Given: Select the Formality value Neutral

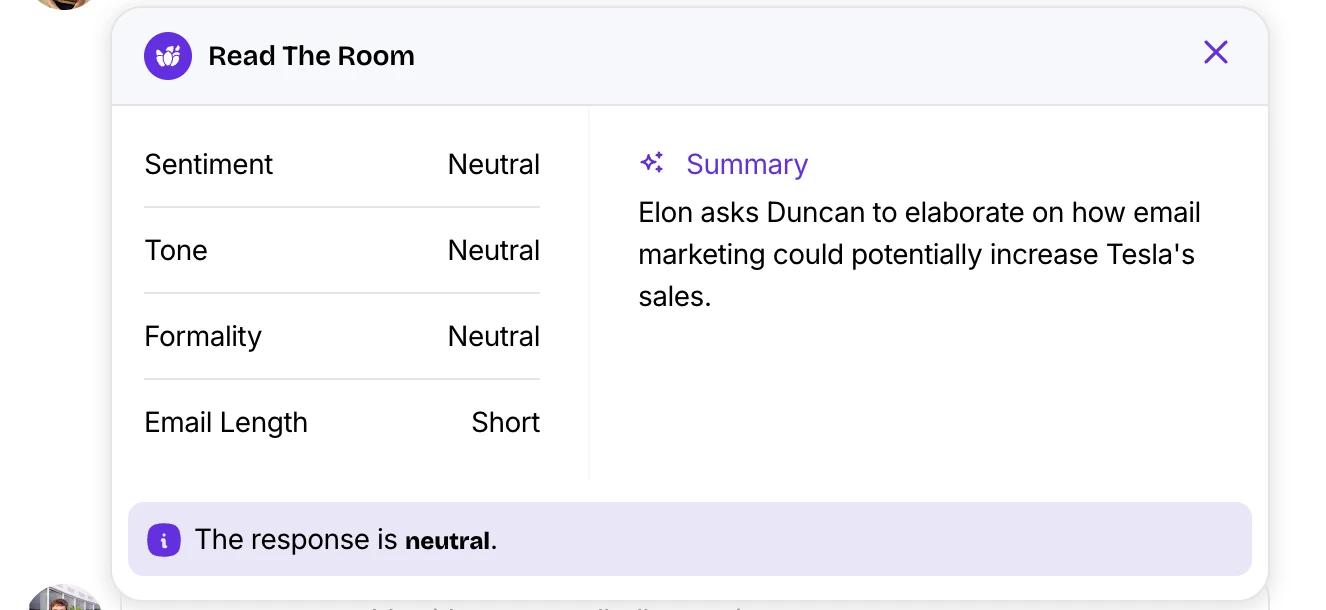Looking at the screenshot, I should 493,336.
